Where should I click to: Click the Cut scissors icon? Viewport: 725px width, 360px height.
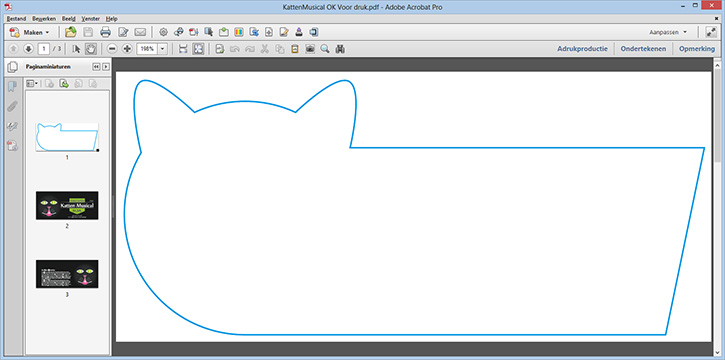(264, 49)
